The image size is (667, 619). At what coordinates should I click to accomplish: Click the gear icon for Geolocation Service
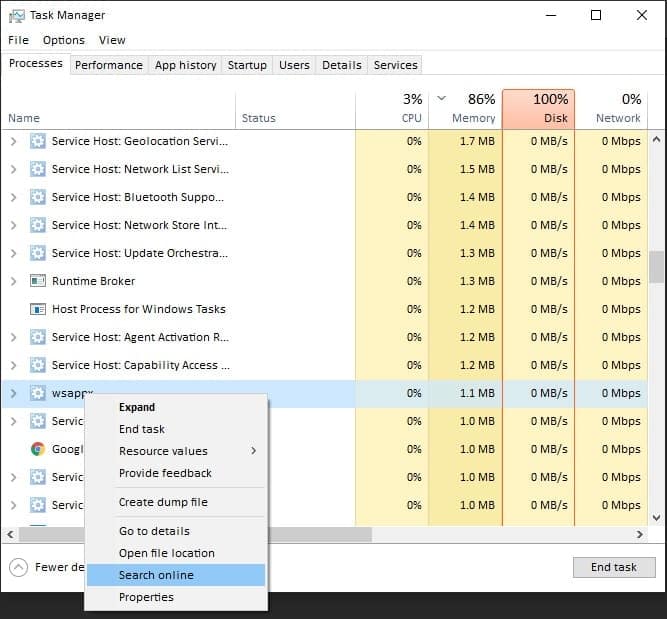(x=38, y=141)
